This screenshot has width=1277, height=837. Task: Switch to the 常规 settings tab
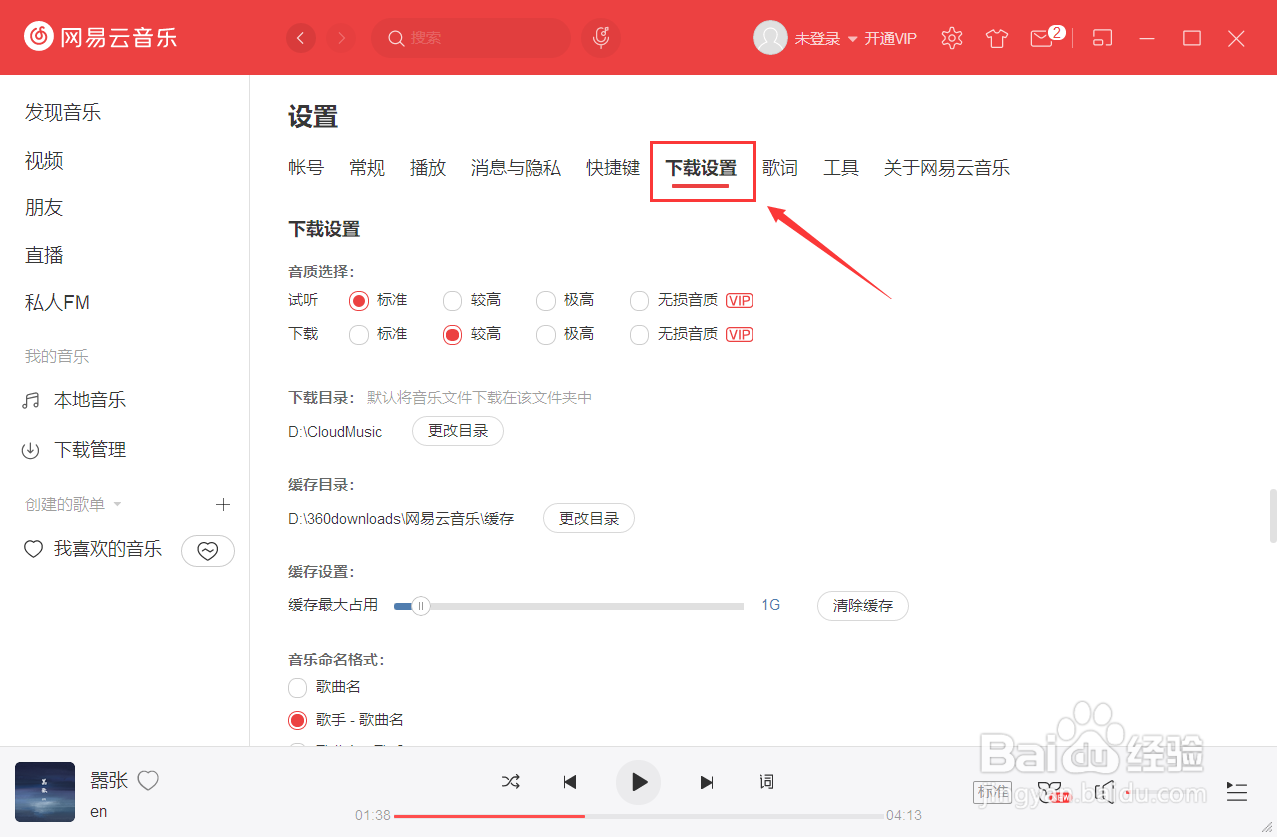coord(367,168)
